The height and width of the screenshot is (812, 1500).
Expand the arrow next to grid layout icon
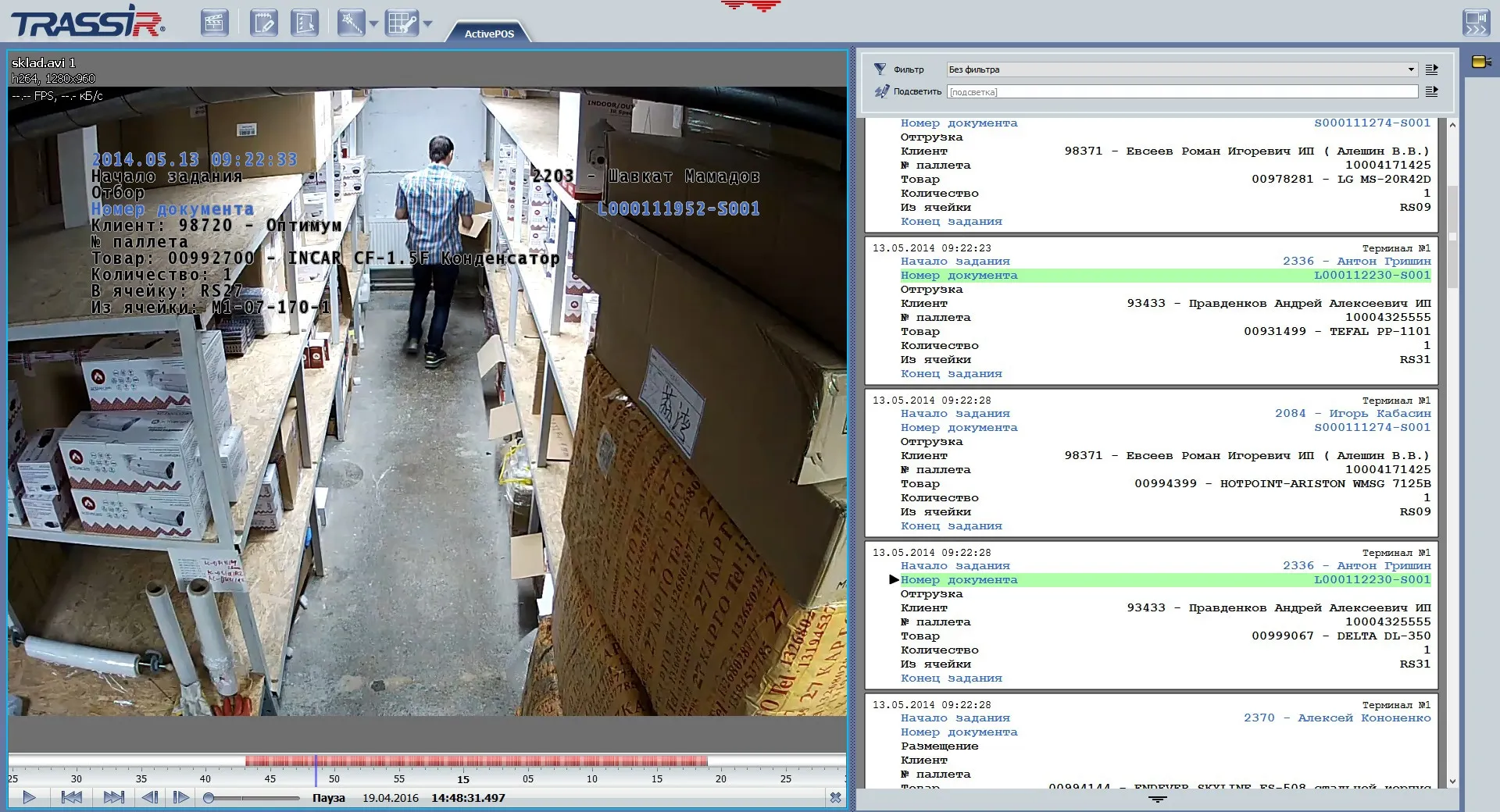(427, 24)
